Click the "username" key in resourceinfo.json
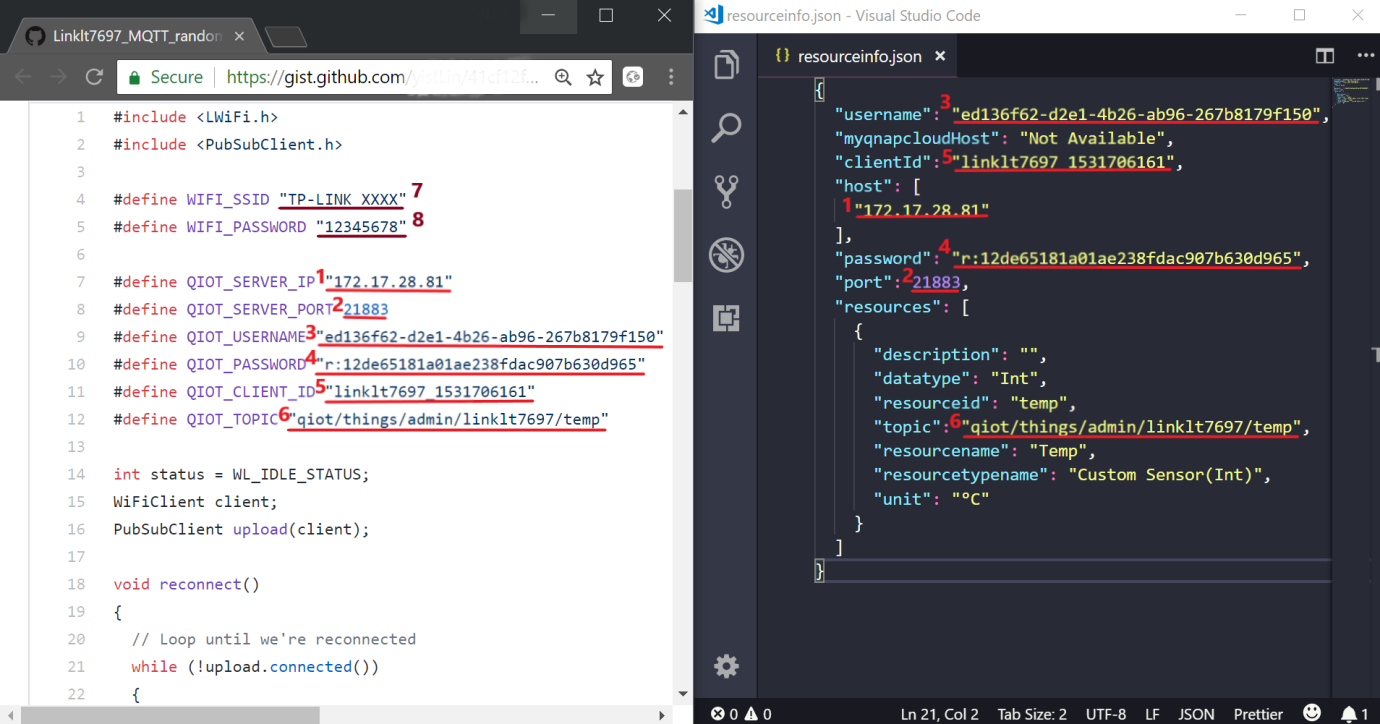Image resolution: width=1380 pixels, height=724 pixels. (x=883, y=114)
